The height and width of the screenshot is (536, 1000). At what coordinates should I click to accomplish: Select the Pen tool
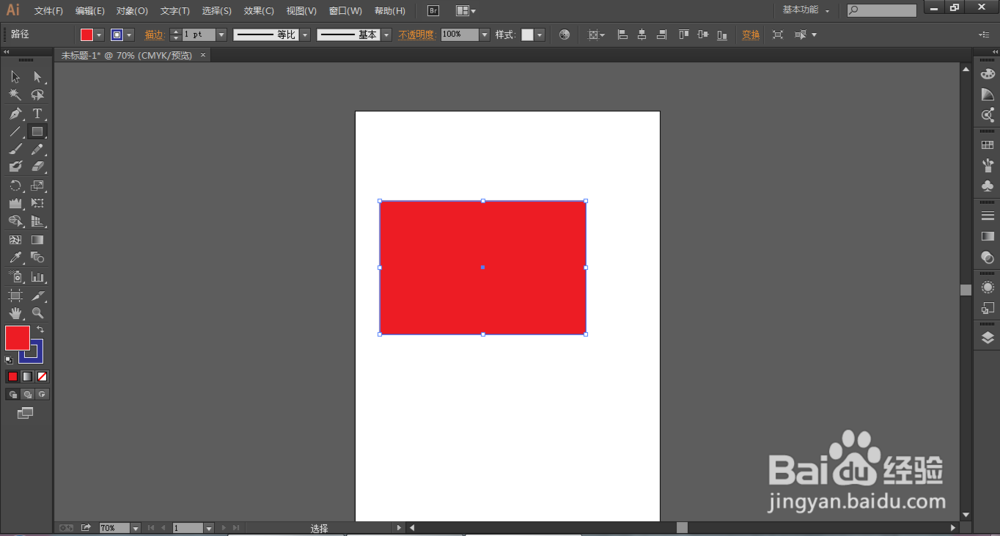pyautogui.click(x=16, y=114)
